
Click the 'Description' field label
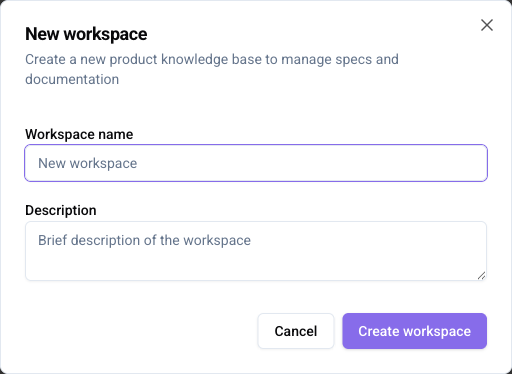pos(61,210)
